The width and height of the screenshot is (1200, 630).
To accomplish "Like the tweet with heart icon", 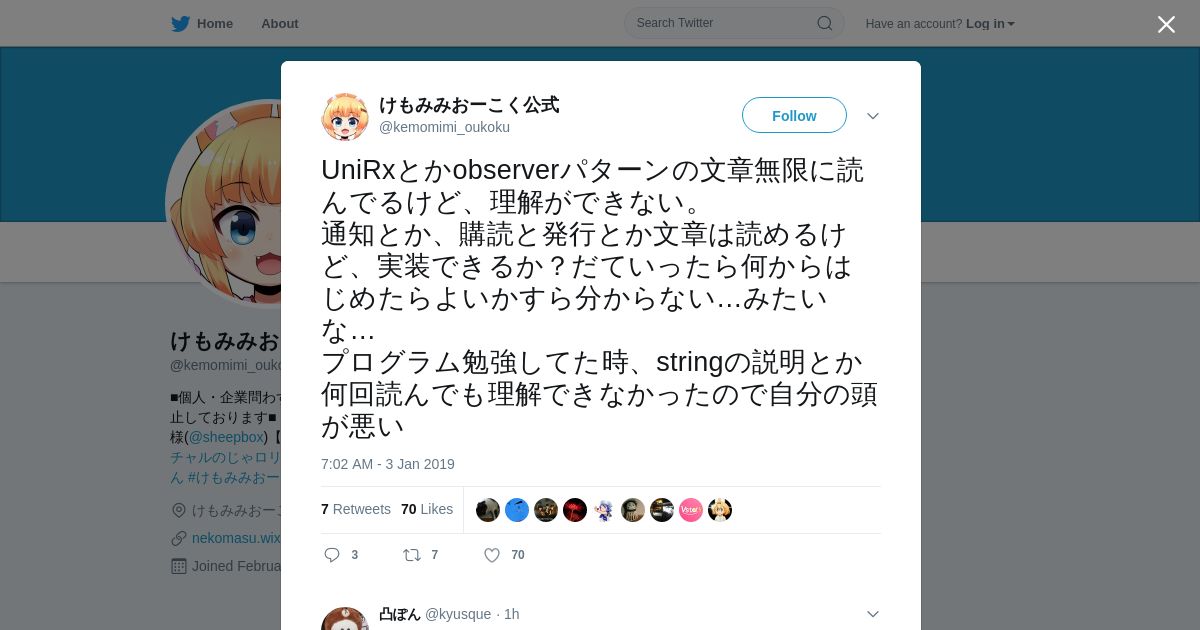I will pos(492,555).
